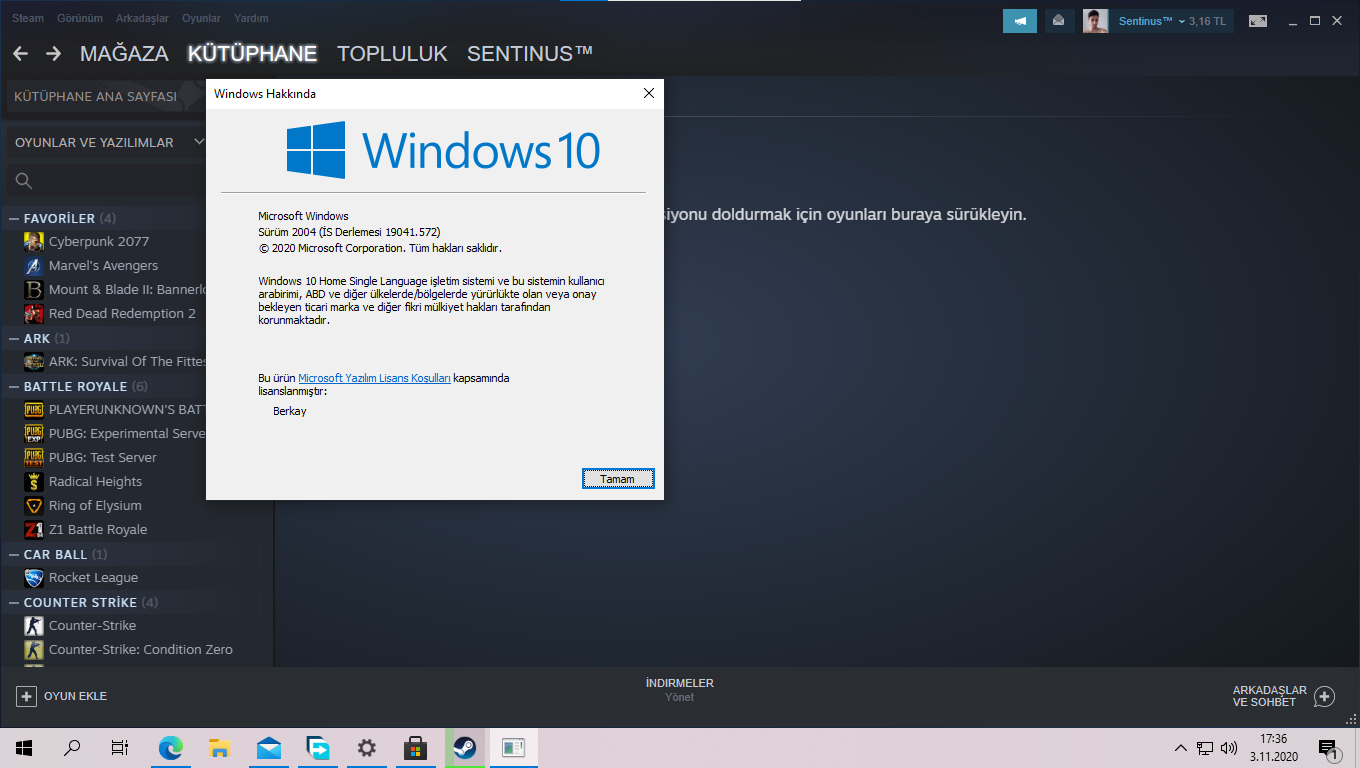The image size is (1360, 768).
Task: Select the Z1 Battle Royale icon
Action: click(34, 530)
